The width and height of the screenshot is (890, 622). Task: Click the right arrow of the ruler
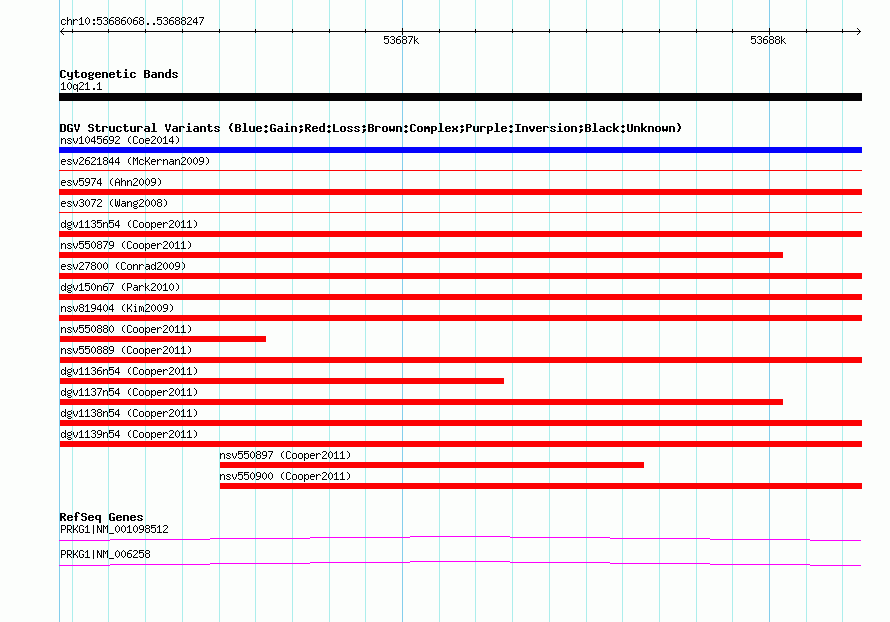858,32
